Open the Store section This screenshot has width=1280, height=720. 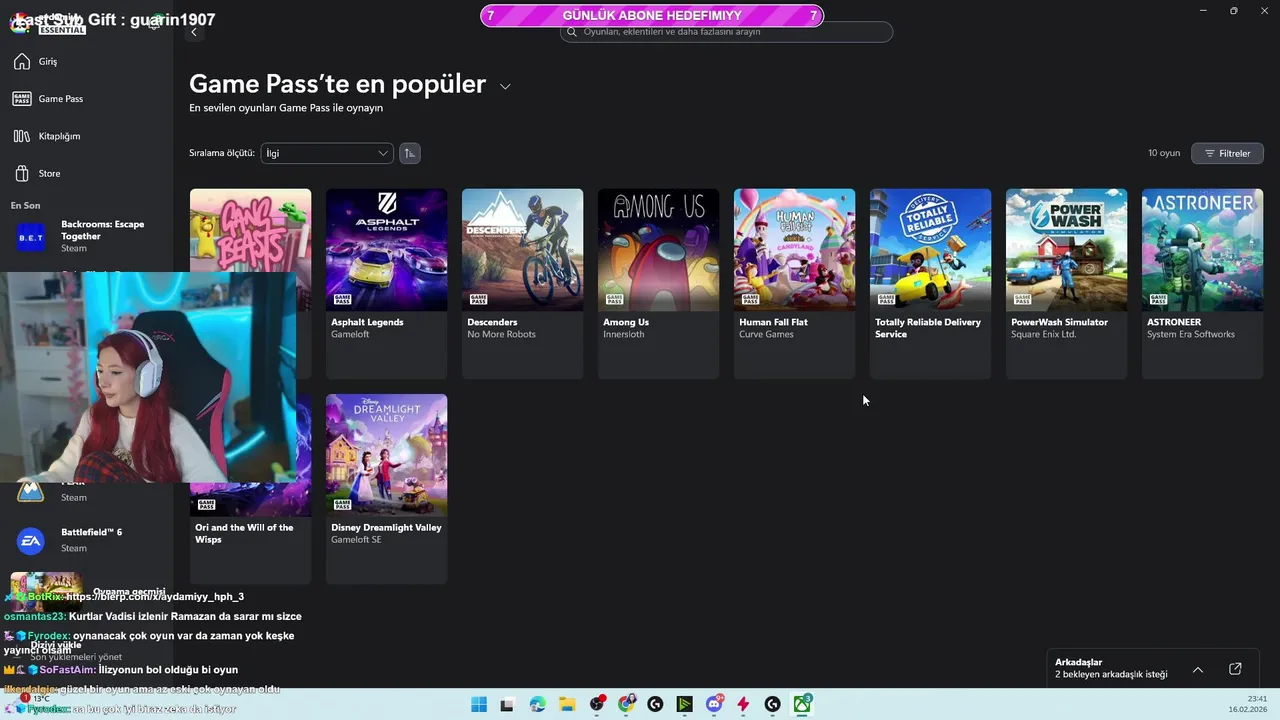click(37, 173)
